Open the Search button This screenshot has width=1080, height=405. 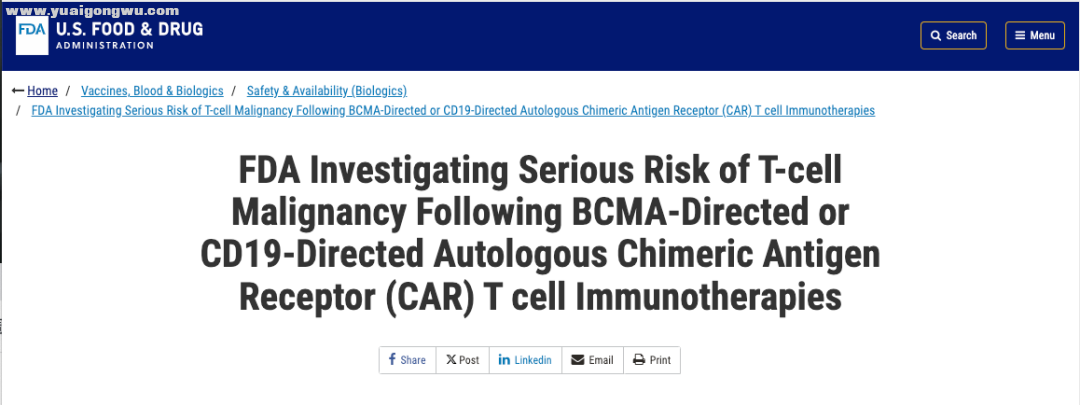point(953,36)
